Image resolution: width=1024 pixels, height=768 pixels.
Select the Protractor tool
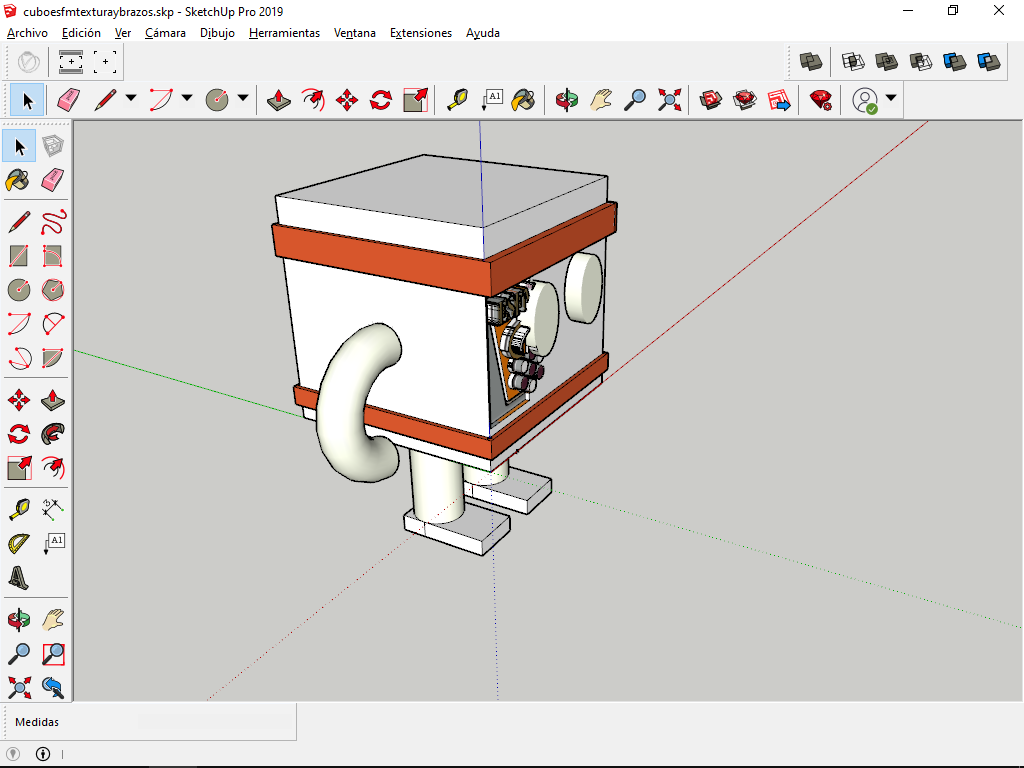click(19, 543)
